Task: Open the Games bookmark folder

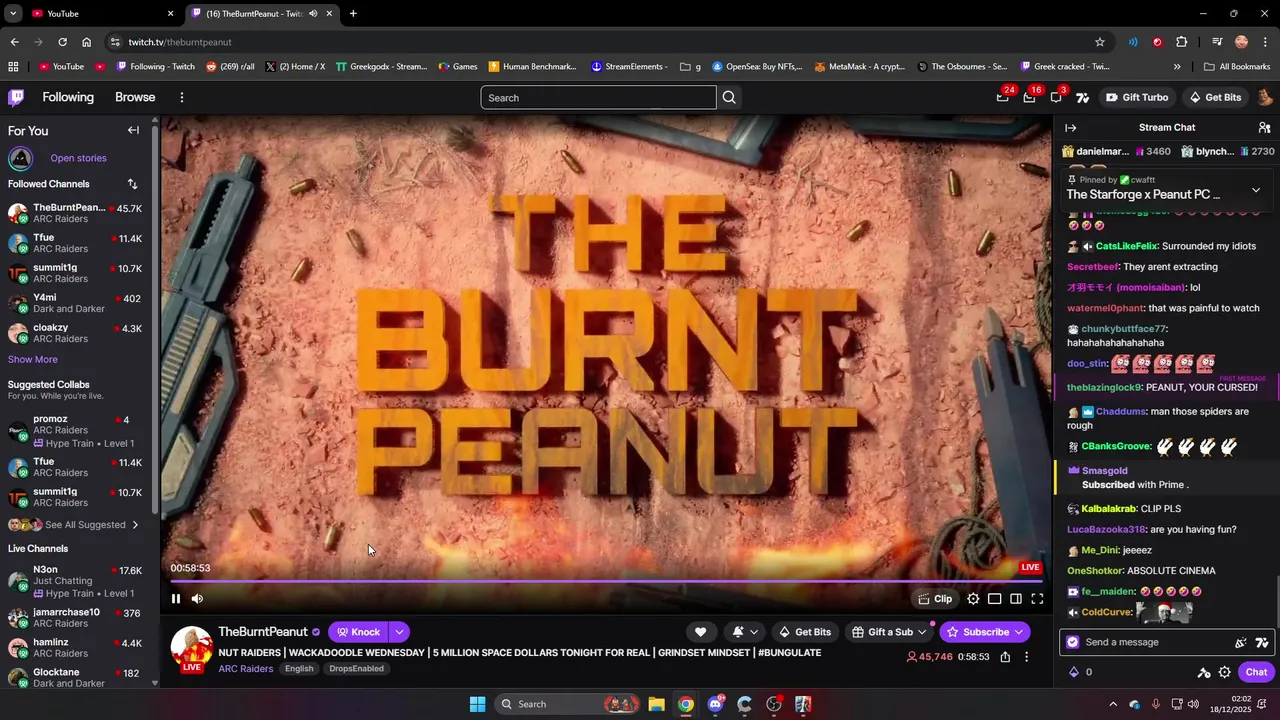Action: (x=458, y=67)
